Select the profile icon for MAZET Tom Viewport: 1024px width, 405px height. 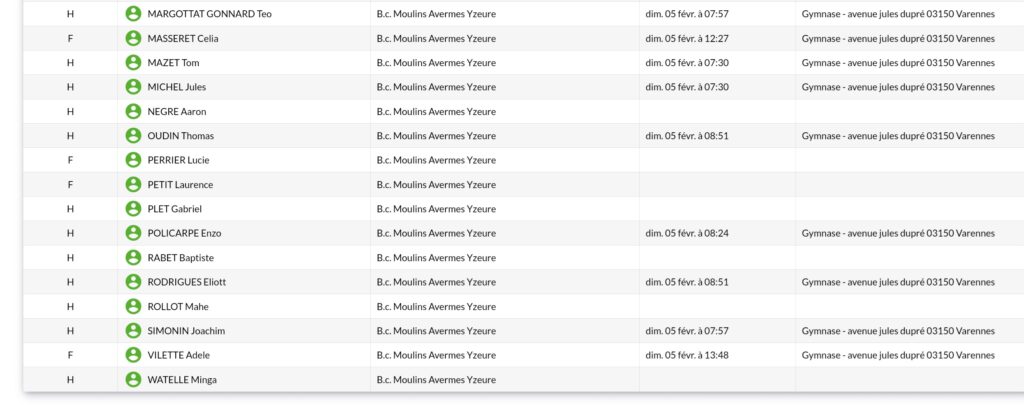[x=133, y=63]
